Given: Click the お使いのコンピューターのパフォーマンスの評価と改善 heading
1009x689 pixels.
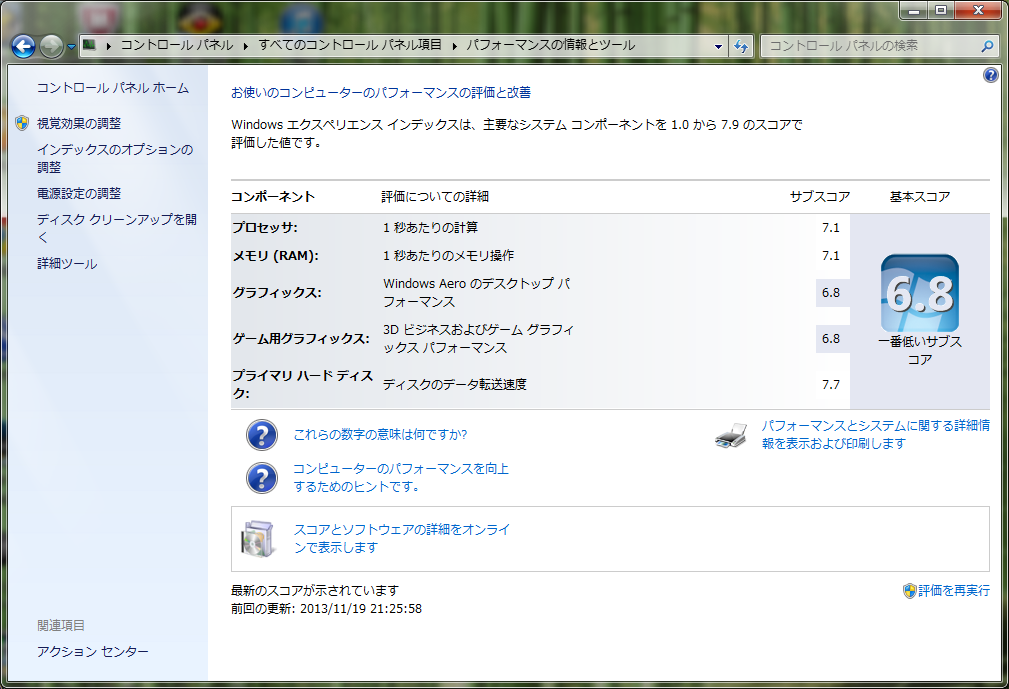Looking at the screenshot, I should (x=381, y=93).
